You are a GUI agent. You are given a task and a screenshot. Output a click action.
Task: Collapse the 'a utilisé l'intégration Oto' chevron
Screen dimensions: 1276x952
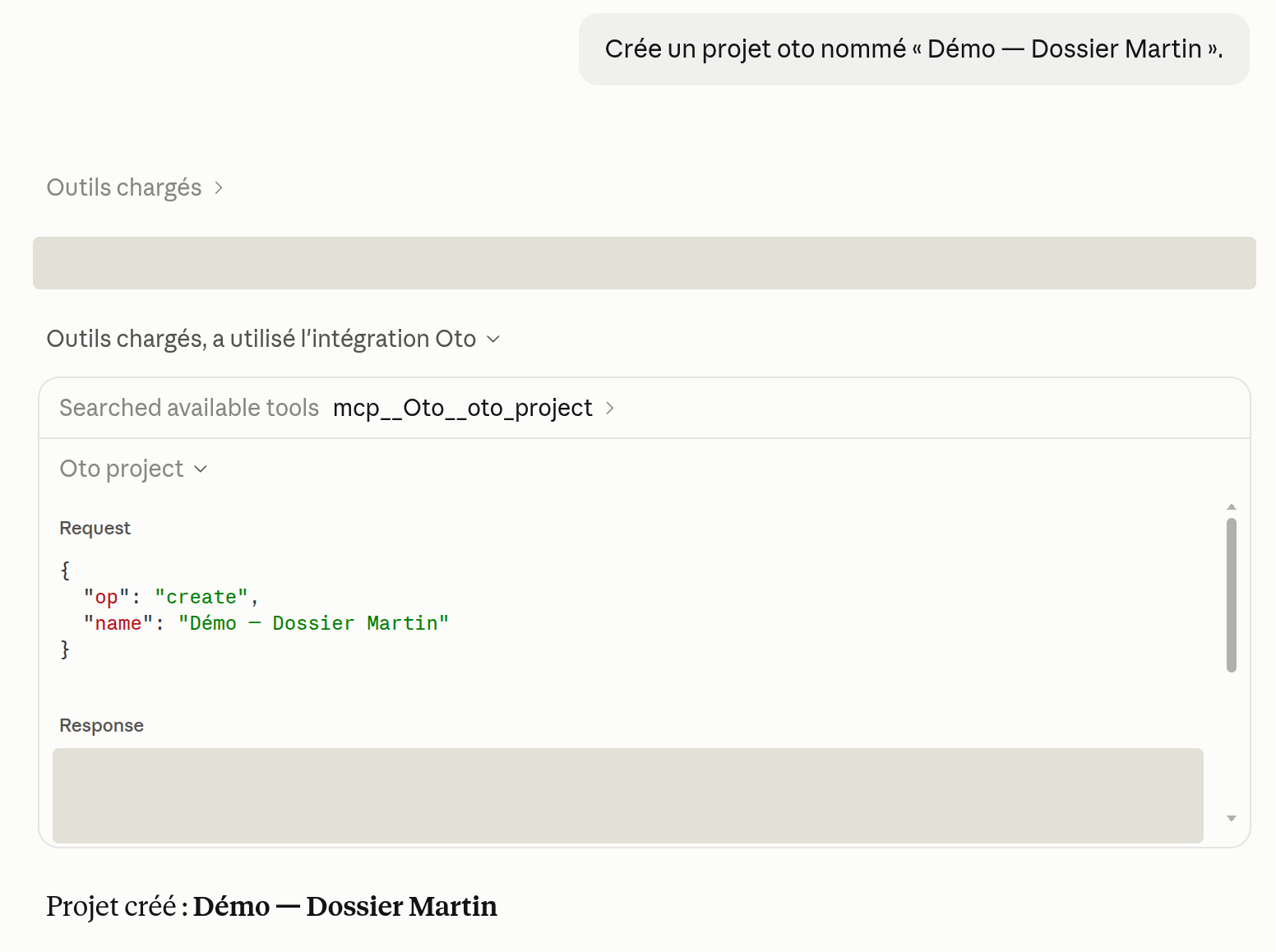coord(493,340)
